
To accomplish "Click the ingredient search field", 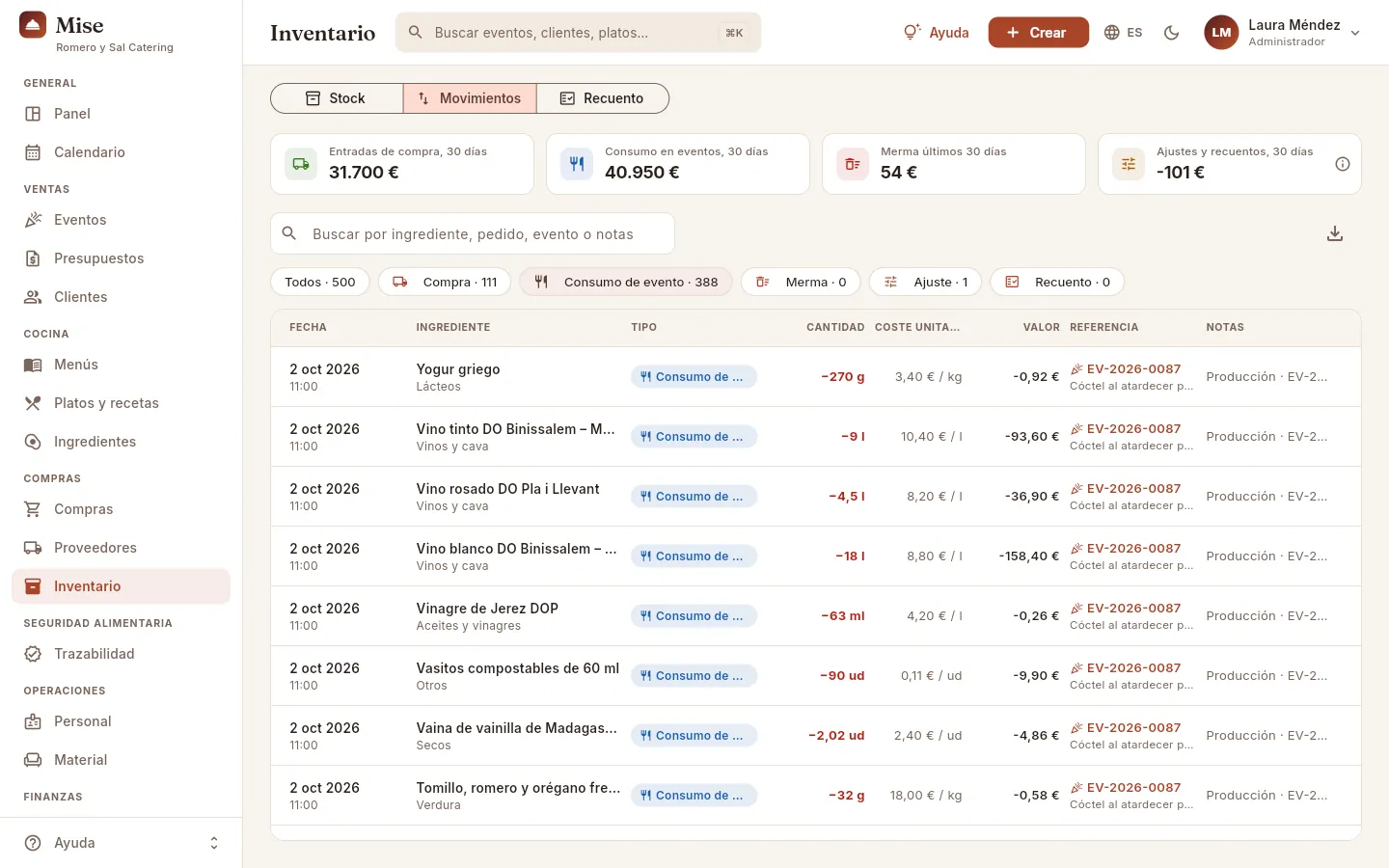I will (x=473, y=233).
